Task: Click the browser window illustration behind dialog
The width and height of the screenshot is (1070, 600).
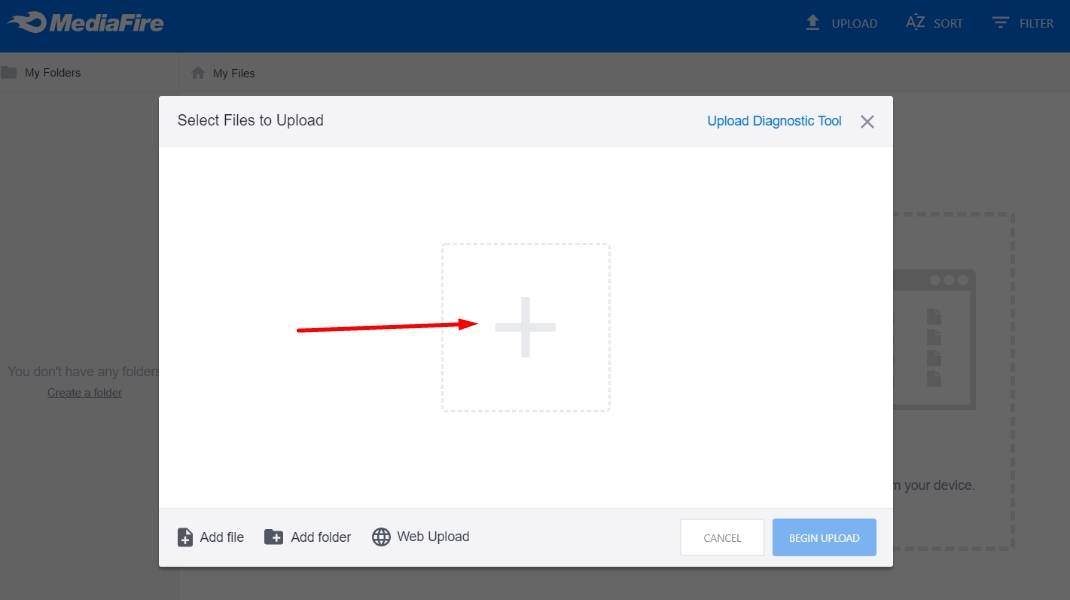Action: 934,339
